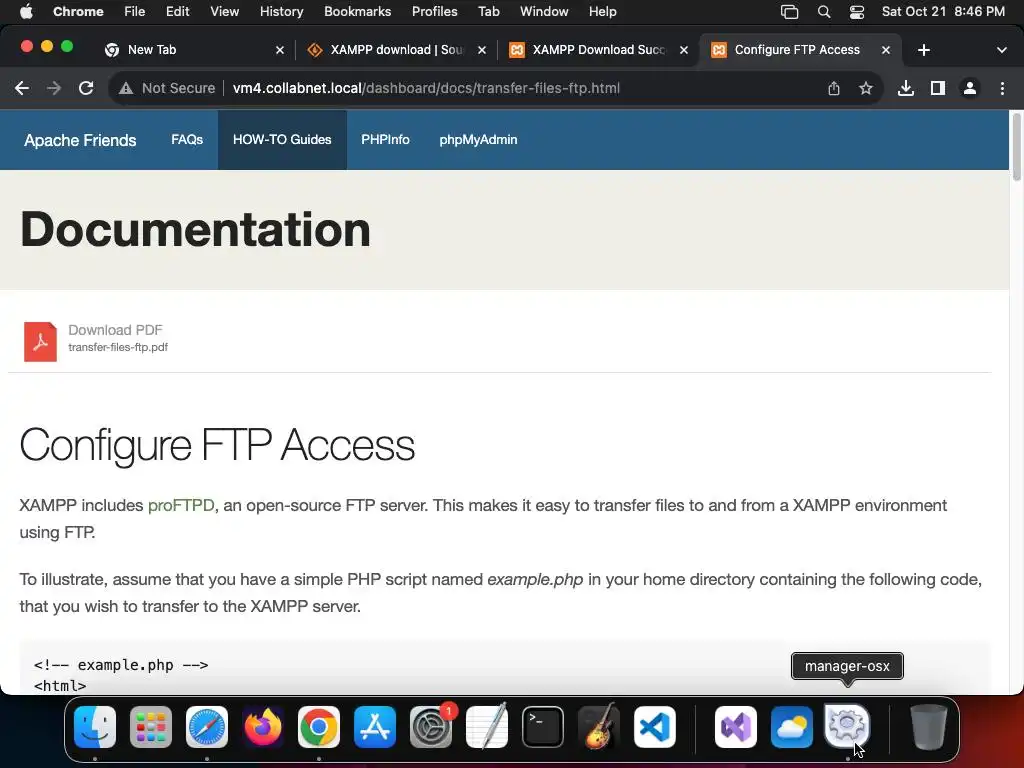Close the Configure FTP Access tab

pyautogui.click(x=886, y=50)
